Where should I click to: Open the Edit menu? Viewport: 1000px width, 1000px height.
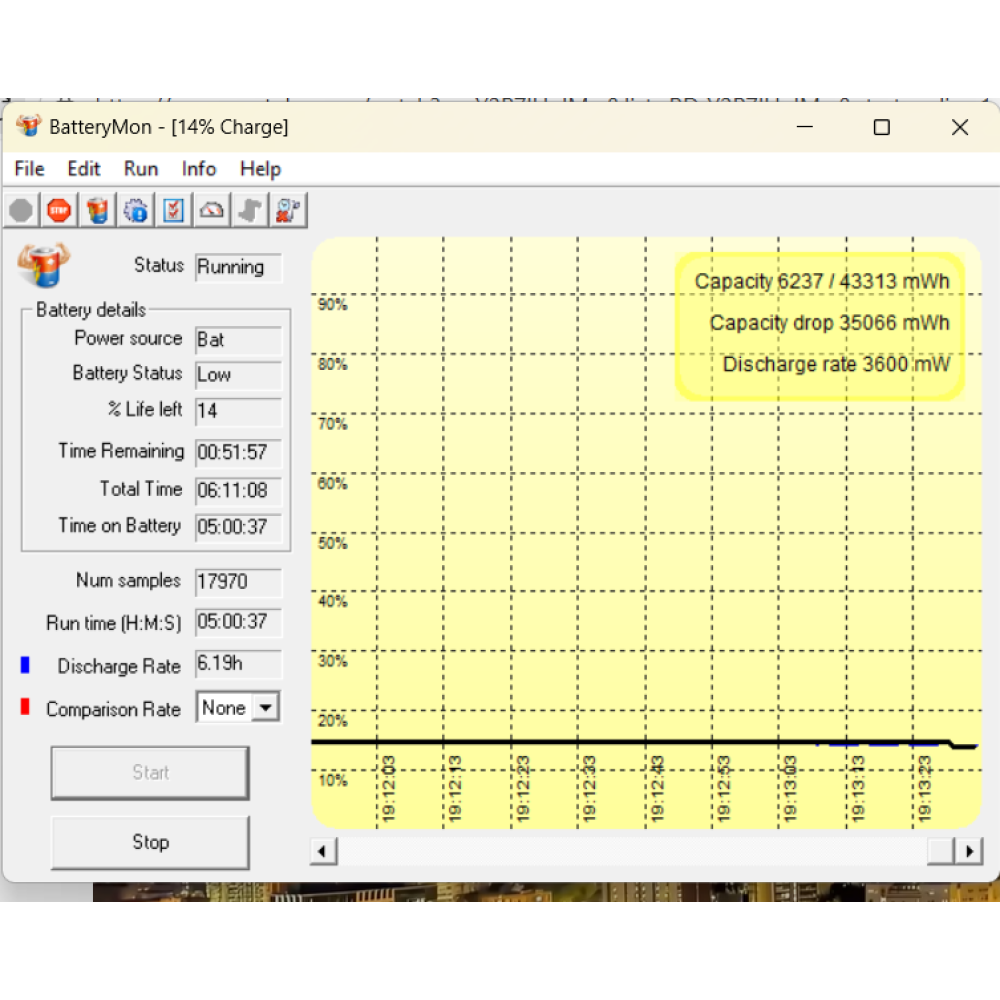[x=84, y=169]
